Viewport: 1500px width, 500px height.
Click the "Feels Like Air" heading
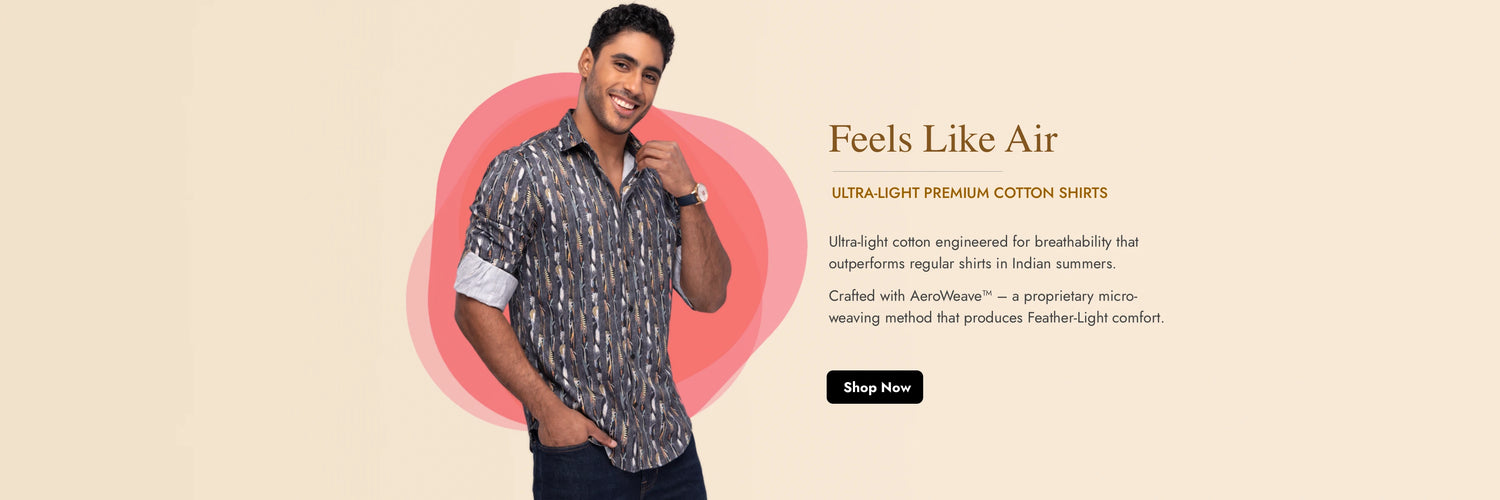point(943,138)
